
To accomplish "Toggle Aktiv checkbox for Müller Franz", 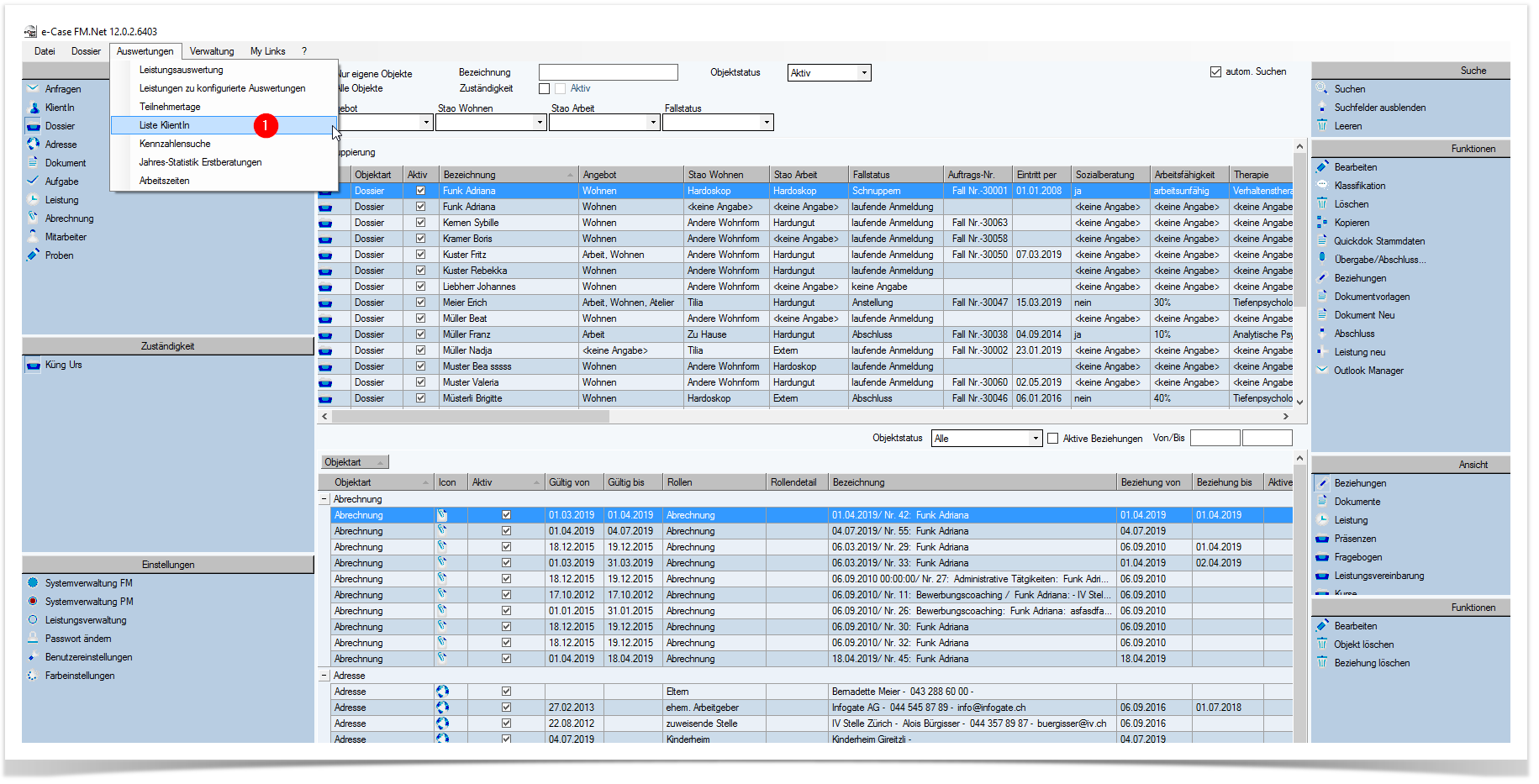I will (x=420, y=334).
